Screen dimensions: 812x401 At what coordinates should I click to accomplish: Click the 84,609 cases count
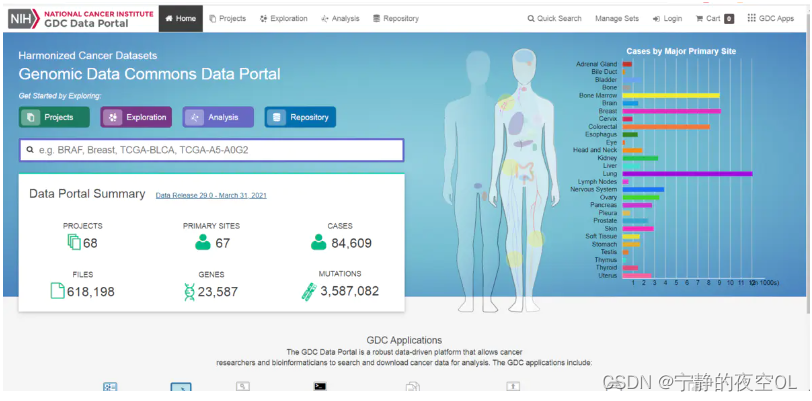point(352,243)
